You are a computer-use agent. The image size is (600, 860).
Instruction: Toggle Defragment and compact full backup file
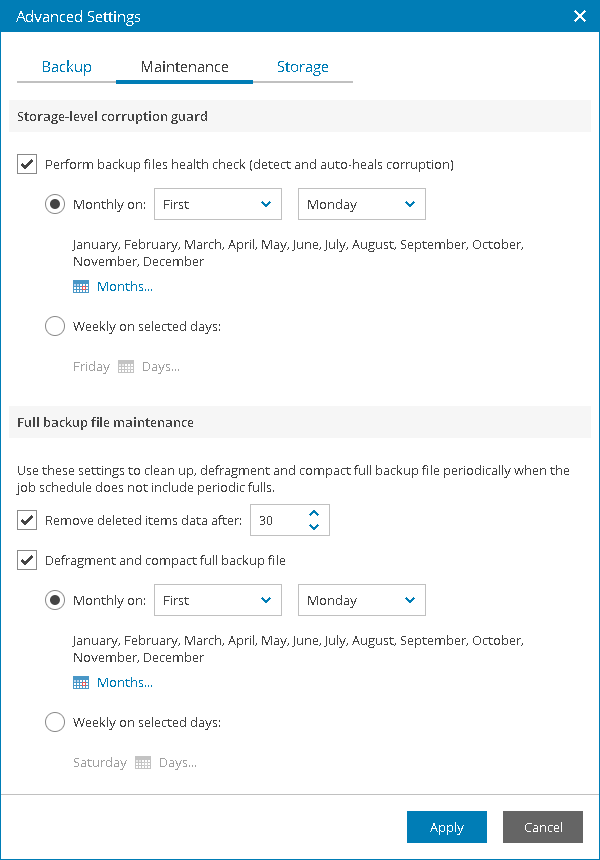tap(27, 560)
